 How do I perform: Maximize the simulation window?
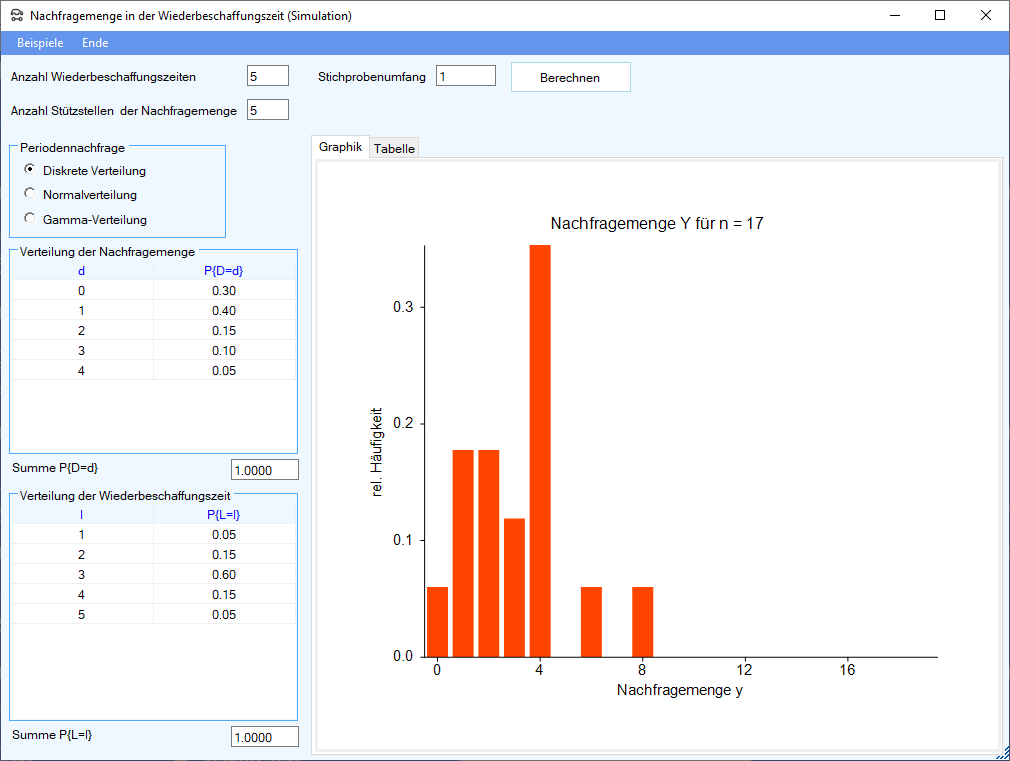point(939,16)
